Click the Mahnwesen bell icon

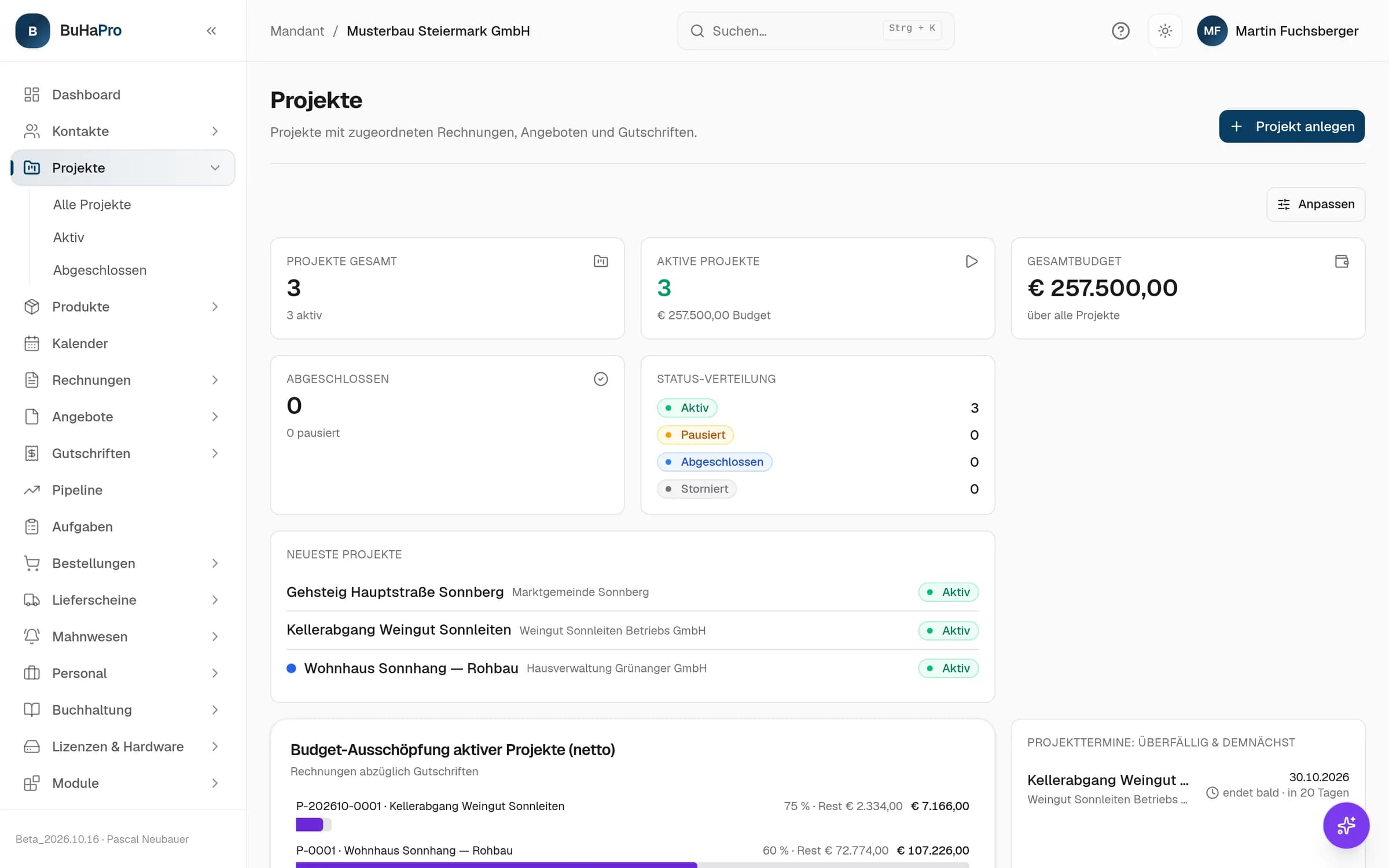[x=32, y=637]
